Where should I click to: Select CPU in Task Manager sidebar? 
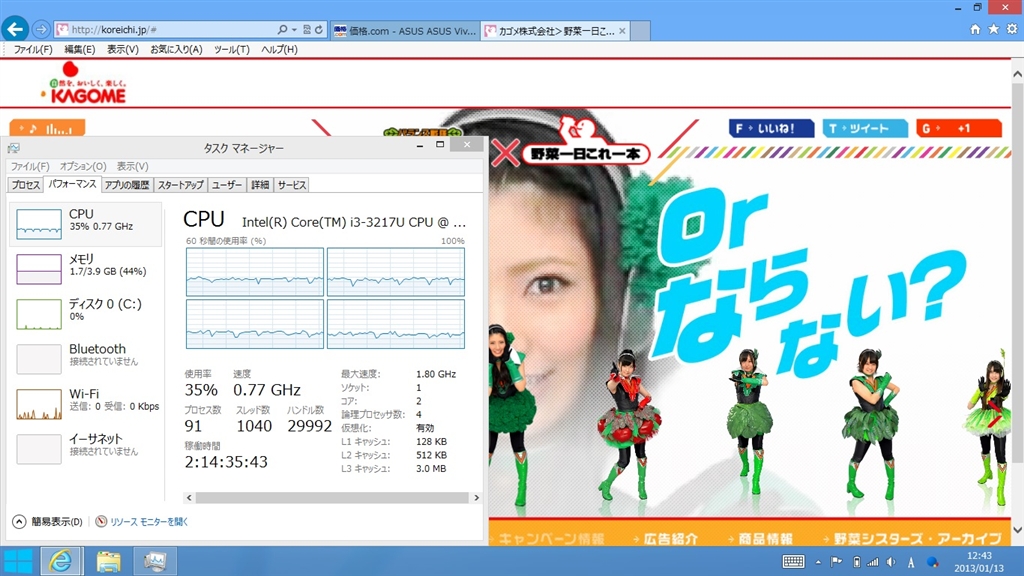pyautogui.click(x=86, y=224)
